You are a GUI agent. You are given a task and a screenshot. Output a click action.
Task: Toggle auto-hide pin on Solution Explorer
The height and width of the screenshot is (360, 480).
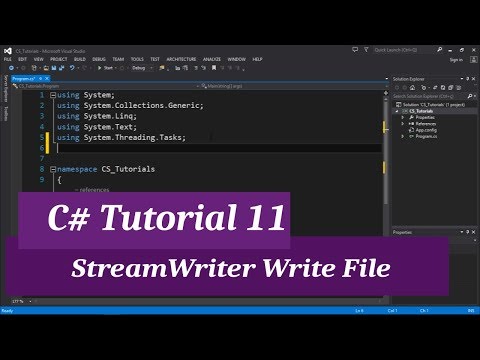click(468, 79)
